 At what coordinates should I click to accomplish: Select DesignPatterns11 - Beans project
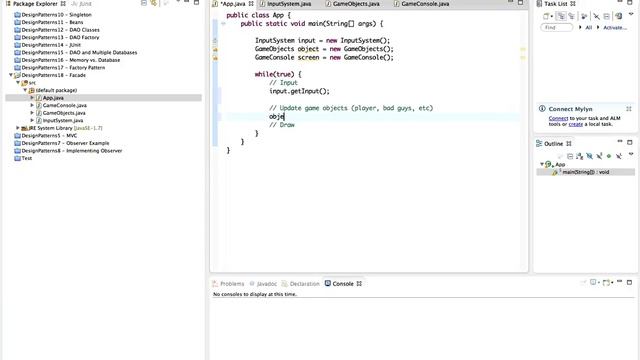coord(52,22)
